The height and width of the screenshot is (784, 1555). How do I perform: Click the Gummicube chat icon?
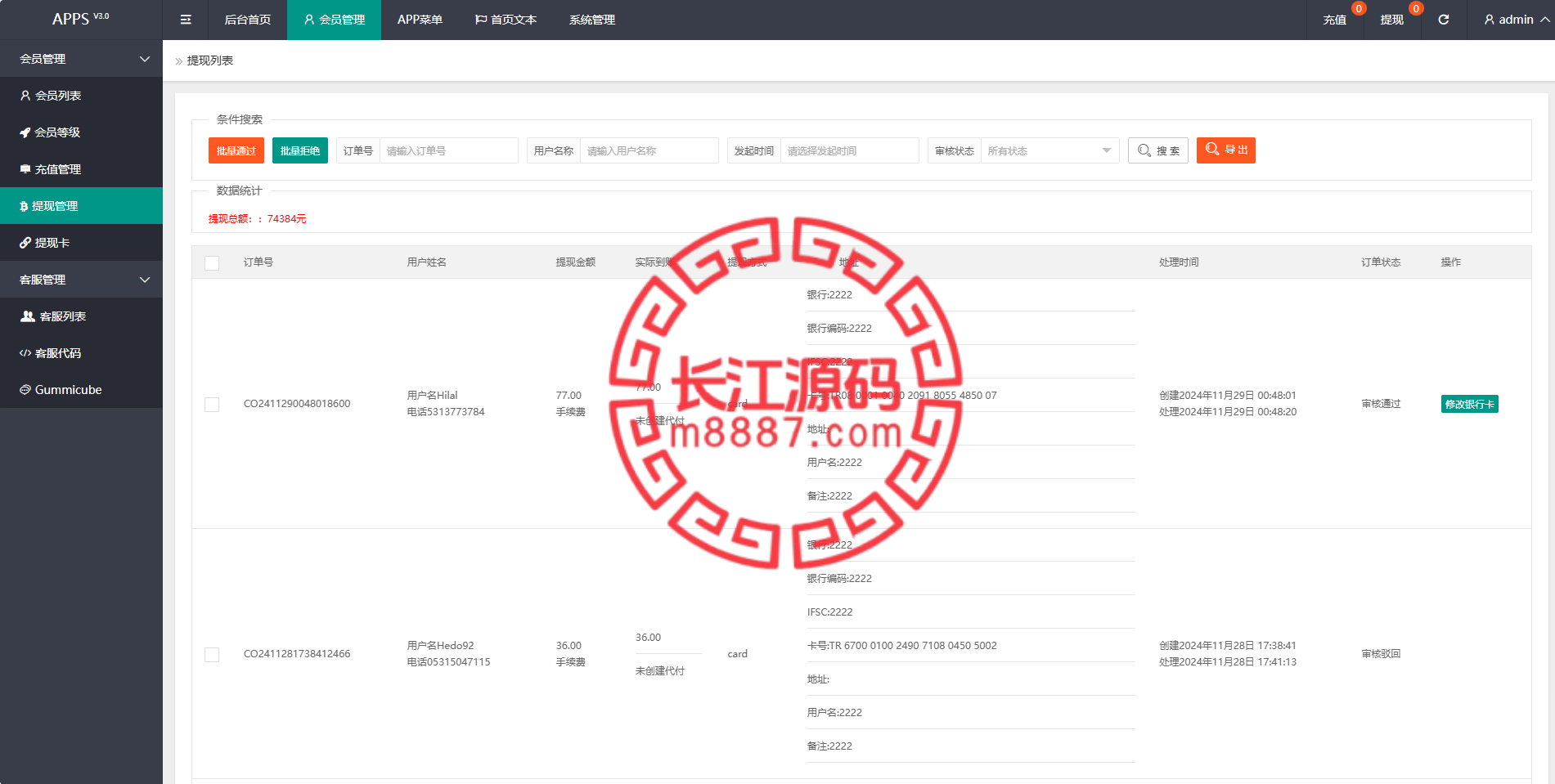pos(25,390)
